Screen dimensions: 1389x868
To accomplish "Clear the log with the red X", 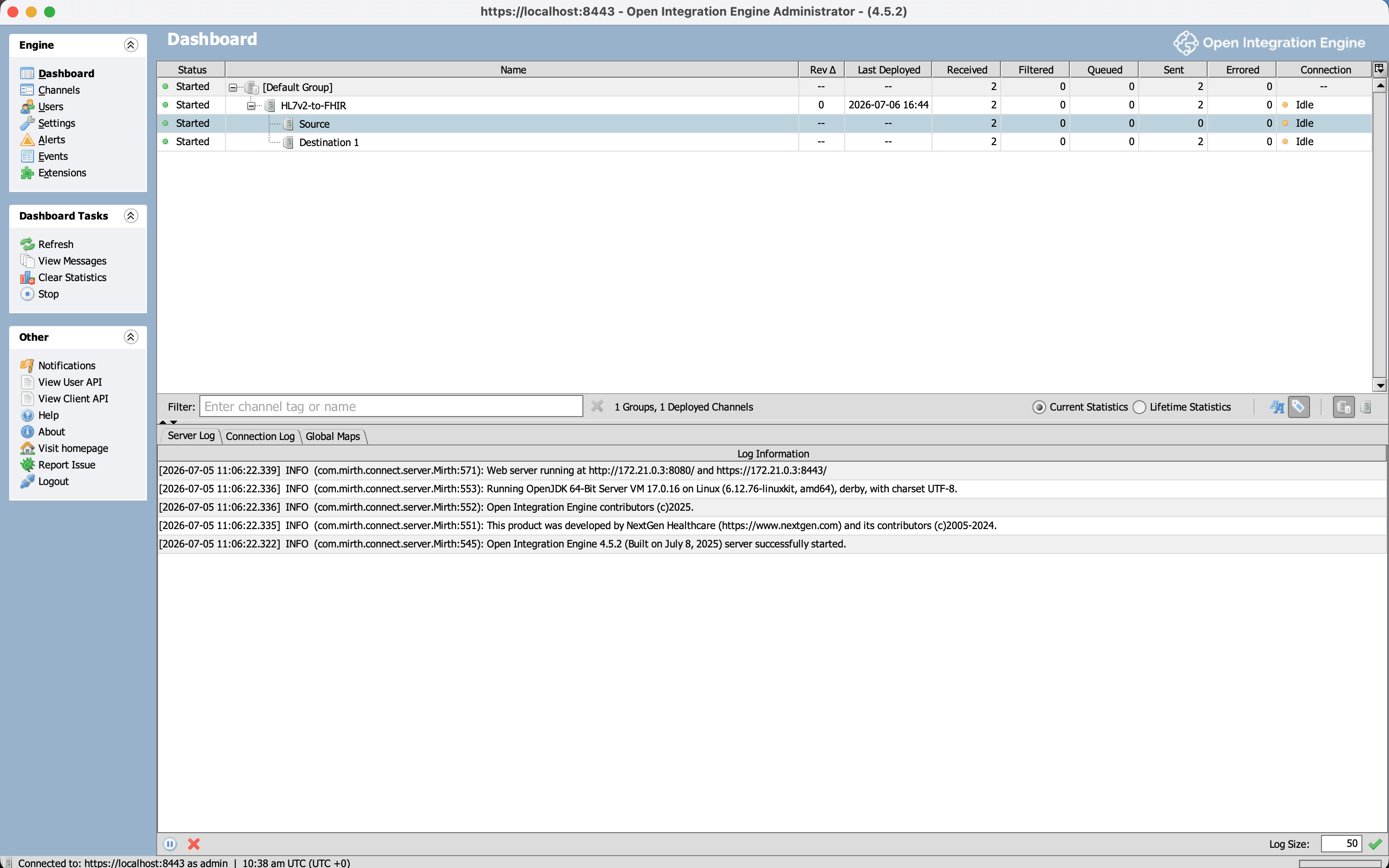I will [x=194, y=844].
